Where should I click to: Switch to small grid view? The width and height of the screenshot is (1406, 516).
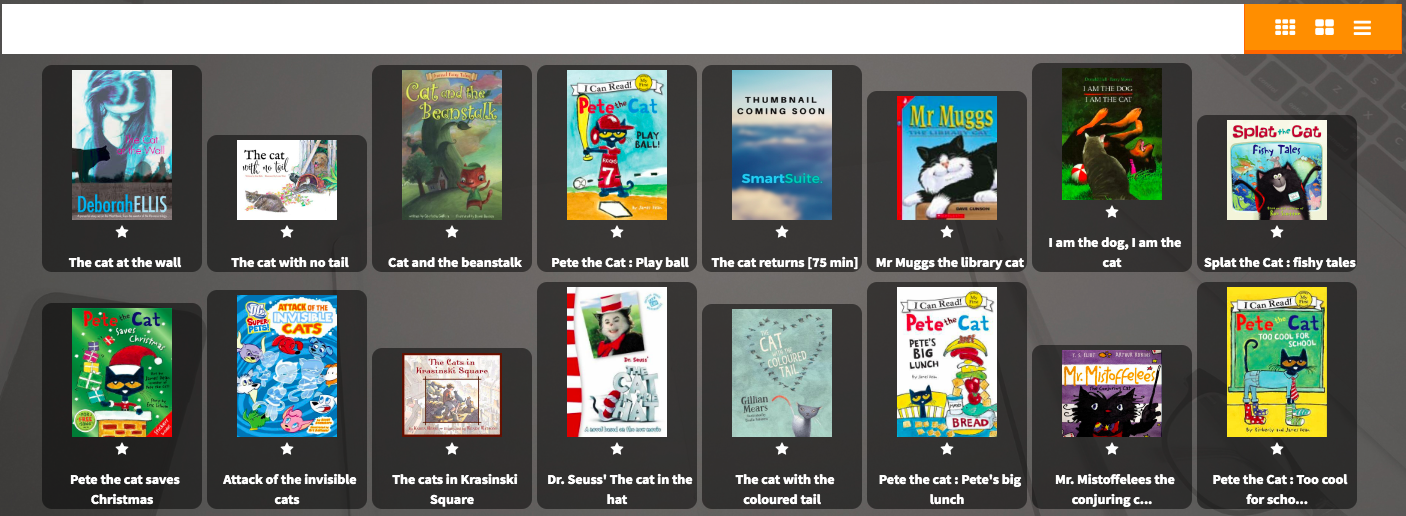tap(1285, 28)
